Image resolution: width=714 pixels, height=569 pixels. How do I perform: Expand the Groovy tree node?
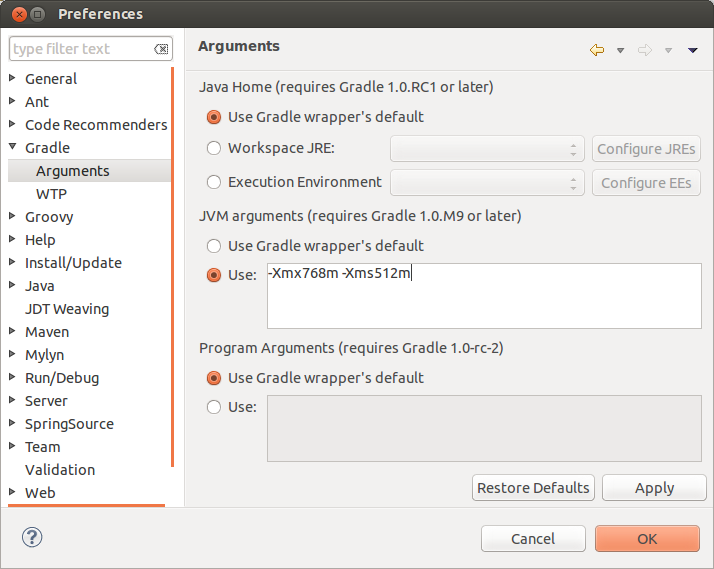click(x=12, y=216)
